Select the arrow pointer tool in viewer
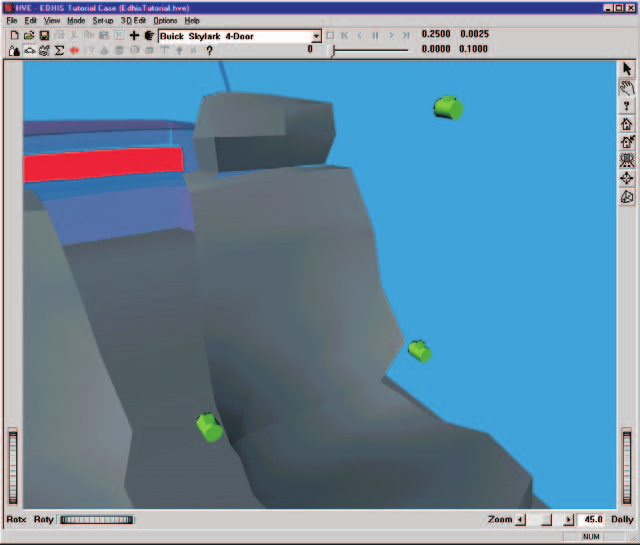 tap(627, 69)
